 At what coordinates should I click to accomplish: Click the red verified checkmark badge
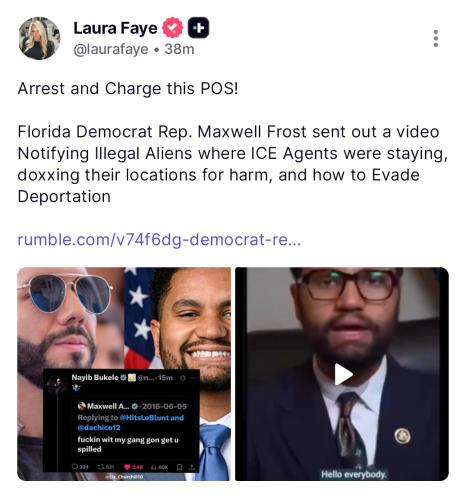click(172, 28)
